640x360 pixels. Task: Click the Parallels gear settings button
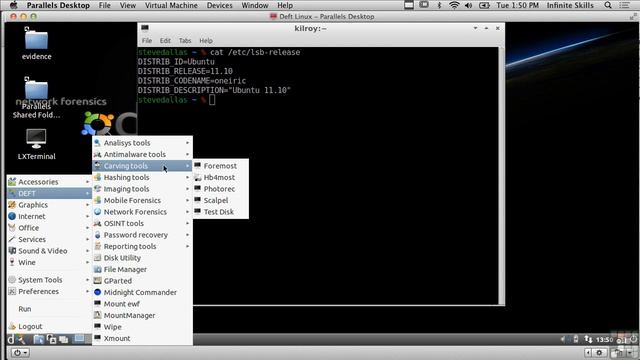click(x=599, y=352)
